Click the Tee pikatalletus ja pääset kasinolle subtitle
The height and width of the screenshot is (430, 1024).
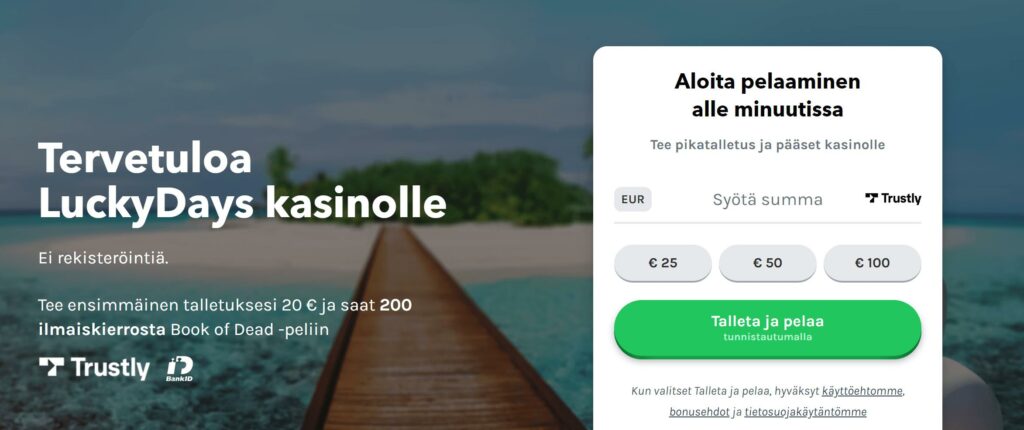pos(767,145)
